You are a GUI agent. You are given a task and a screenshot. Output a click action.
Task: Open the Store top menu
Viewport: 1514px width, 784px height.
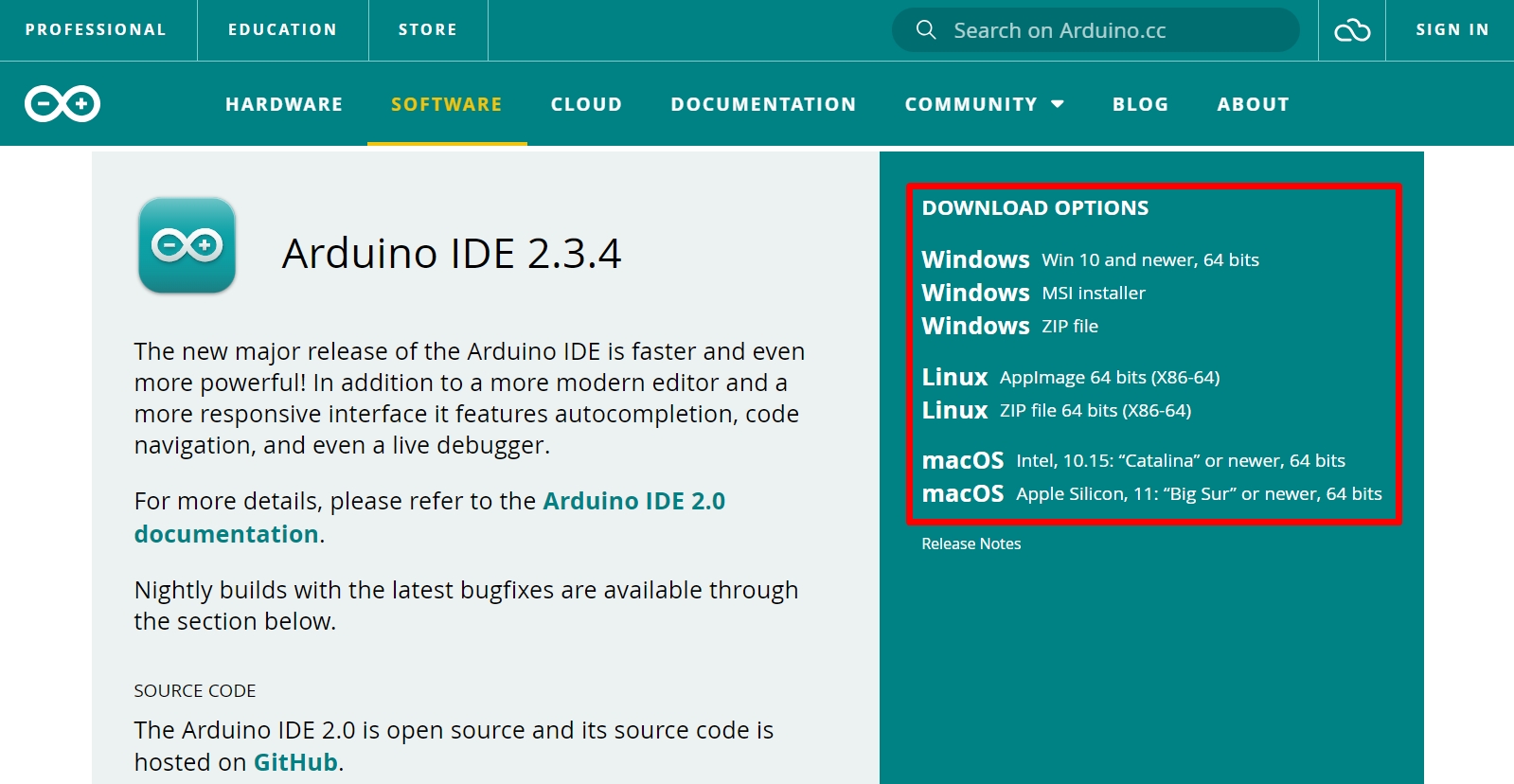(428, 29)
